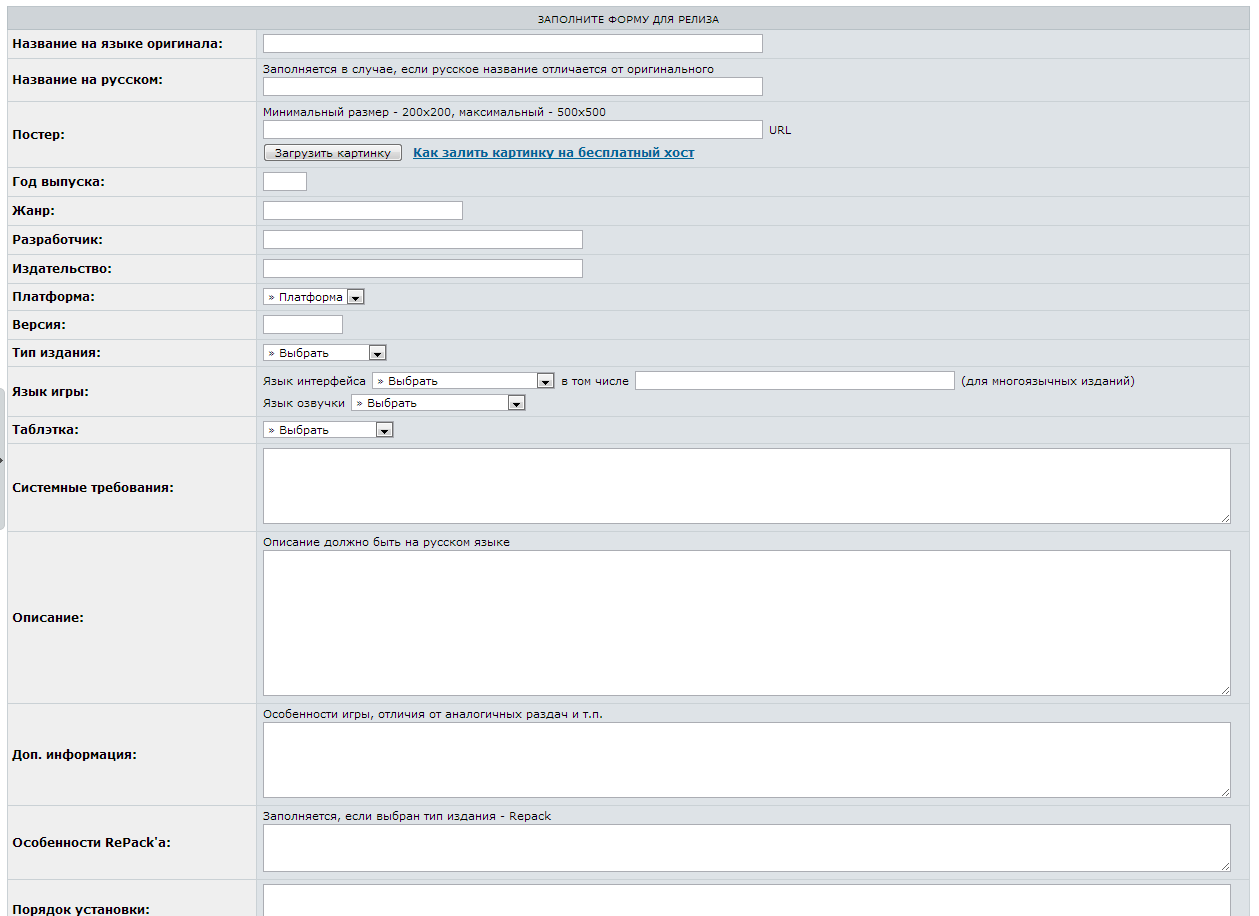Screen dimensions: 1259x916
Task: Click inside the Описание text area
Action: tap(746, 623)
